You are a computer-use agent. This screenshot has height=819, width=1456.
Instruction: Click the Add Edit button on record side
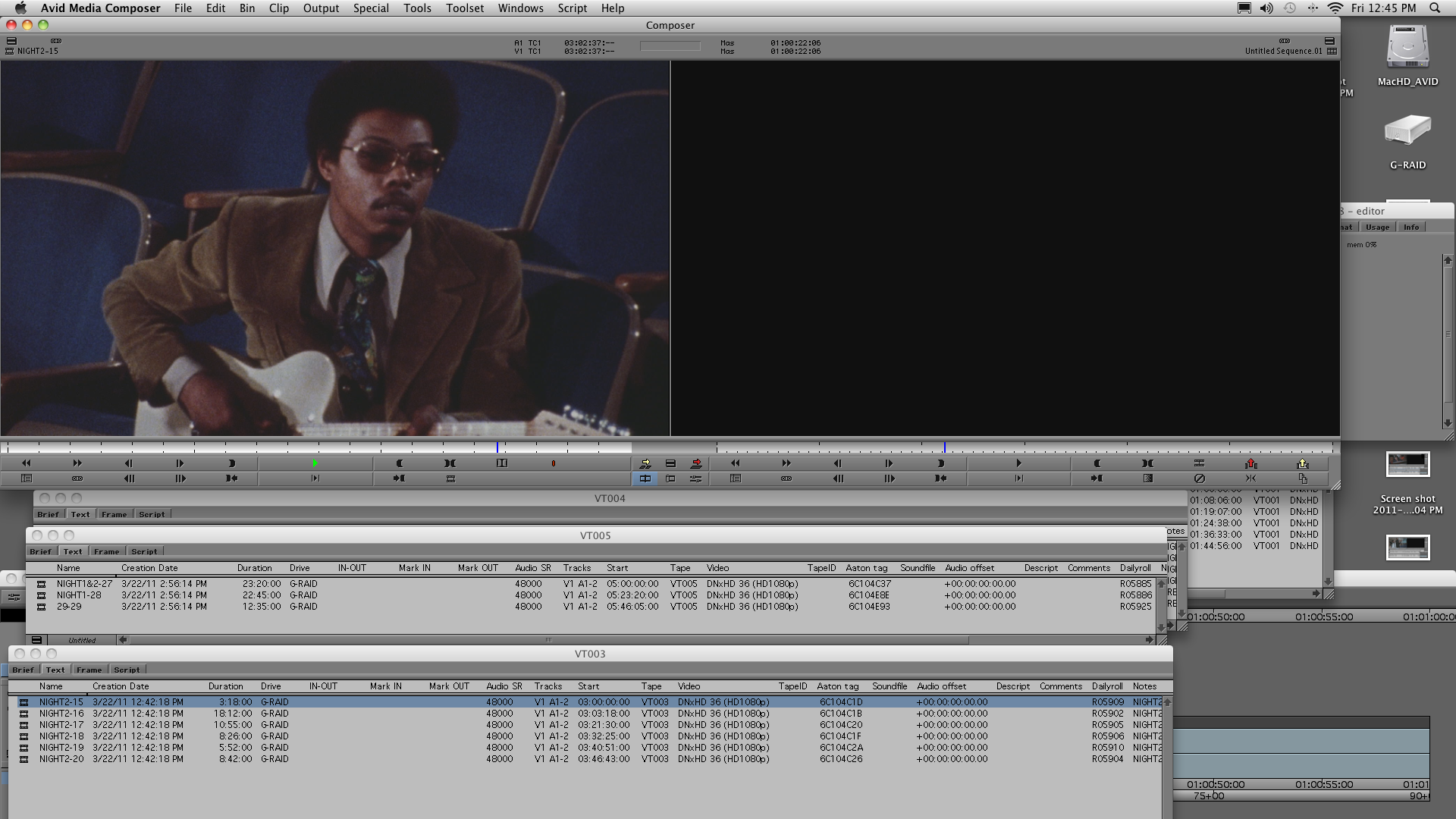pyautogui.click(x=1198, y=463)
